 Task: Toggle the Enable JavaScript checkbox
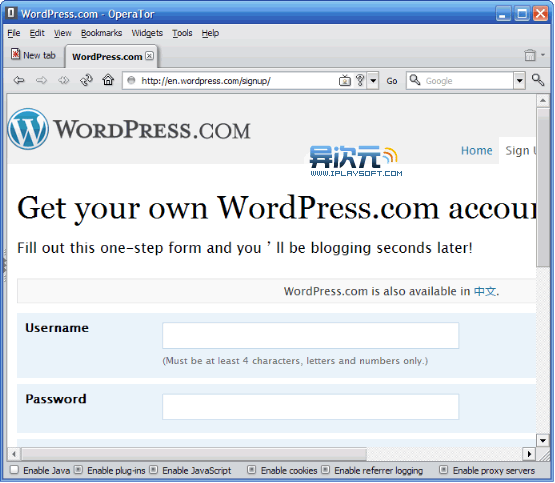(x=153, y=470)
